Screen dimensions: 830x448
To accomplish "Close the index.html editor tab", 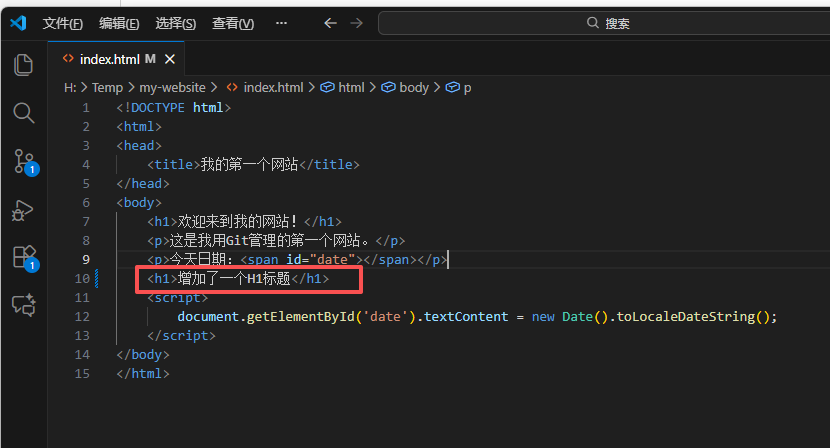I will point(170,59).
